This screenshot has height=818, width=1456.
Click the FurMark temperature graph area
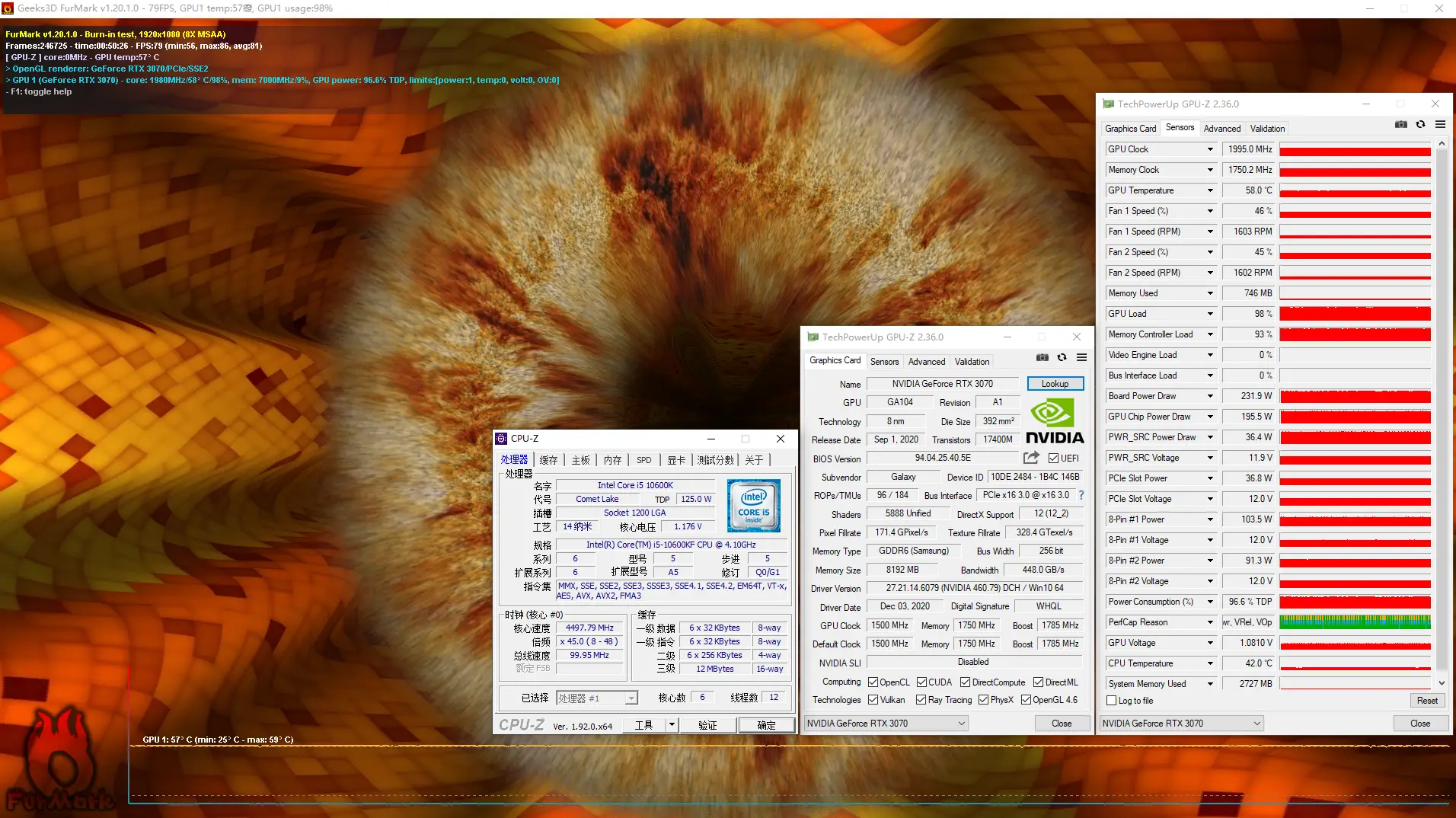[789, 773]
